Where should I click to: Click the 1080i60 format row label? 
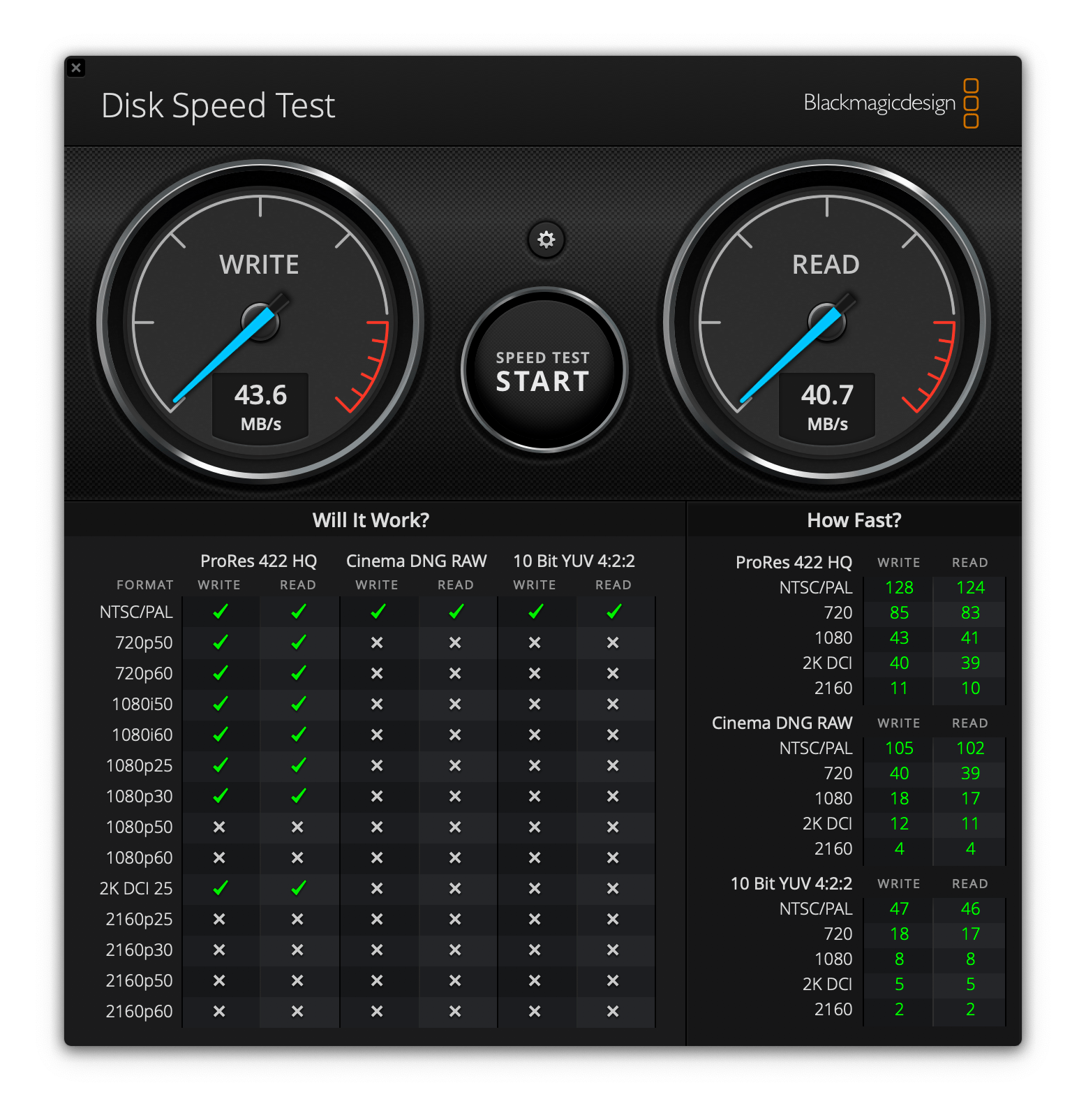[142, 735]
